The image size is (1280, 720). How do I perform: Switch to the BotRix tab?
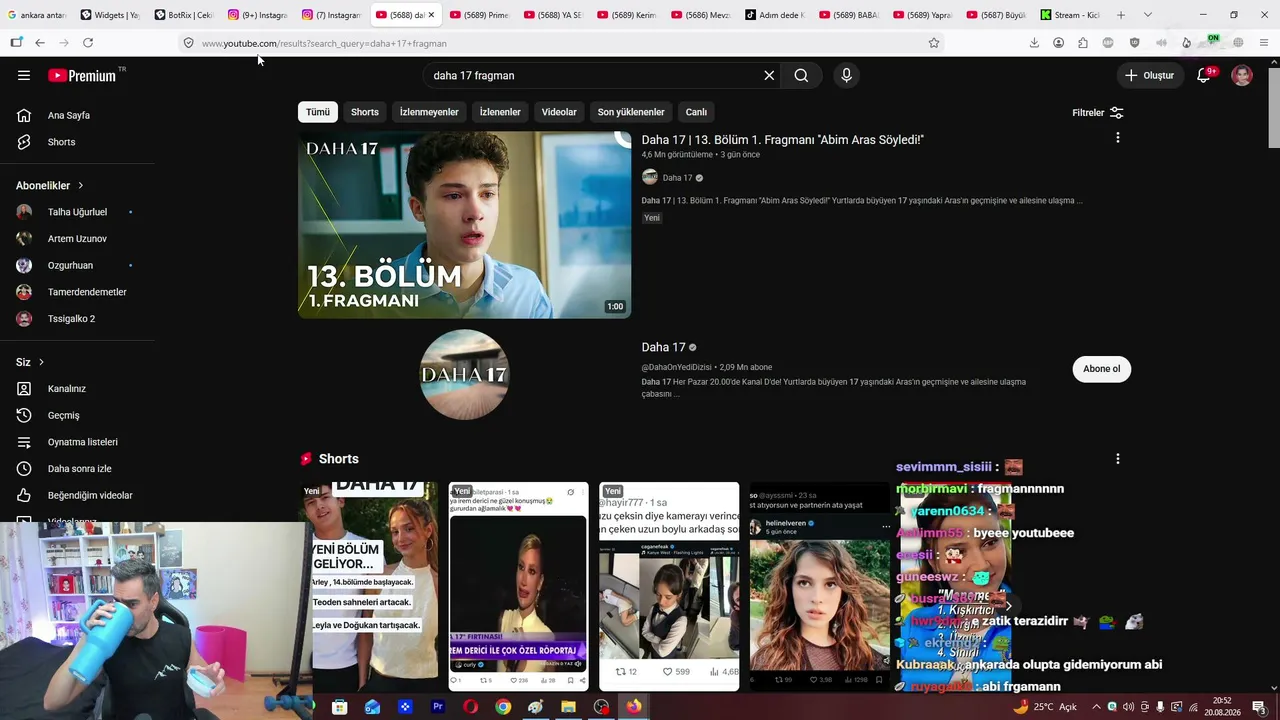point(184,15)
